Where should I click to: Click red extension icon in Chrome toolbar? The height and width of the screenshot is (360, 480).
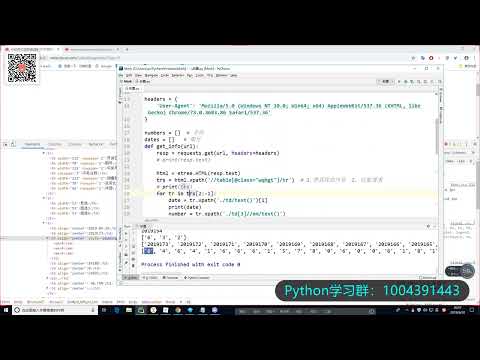pyautogui.click(x=431, y=58)
